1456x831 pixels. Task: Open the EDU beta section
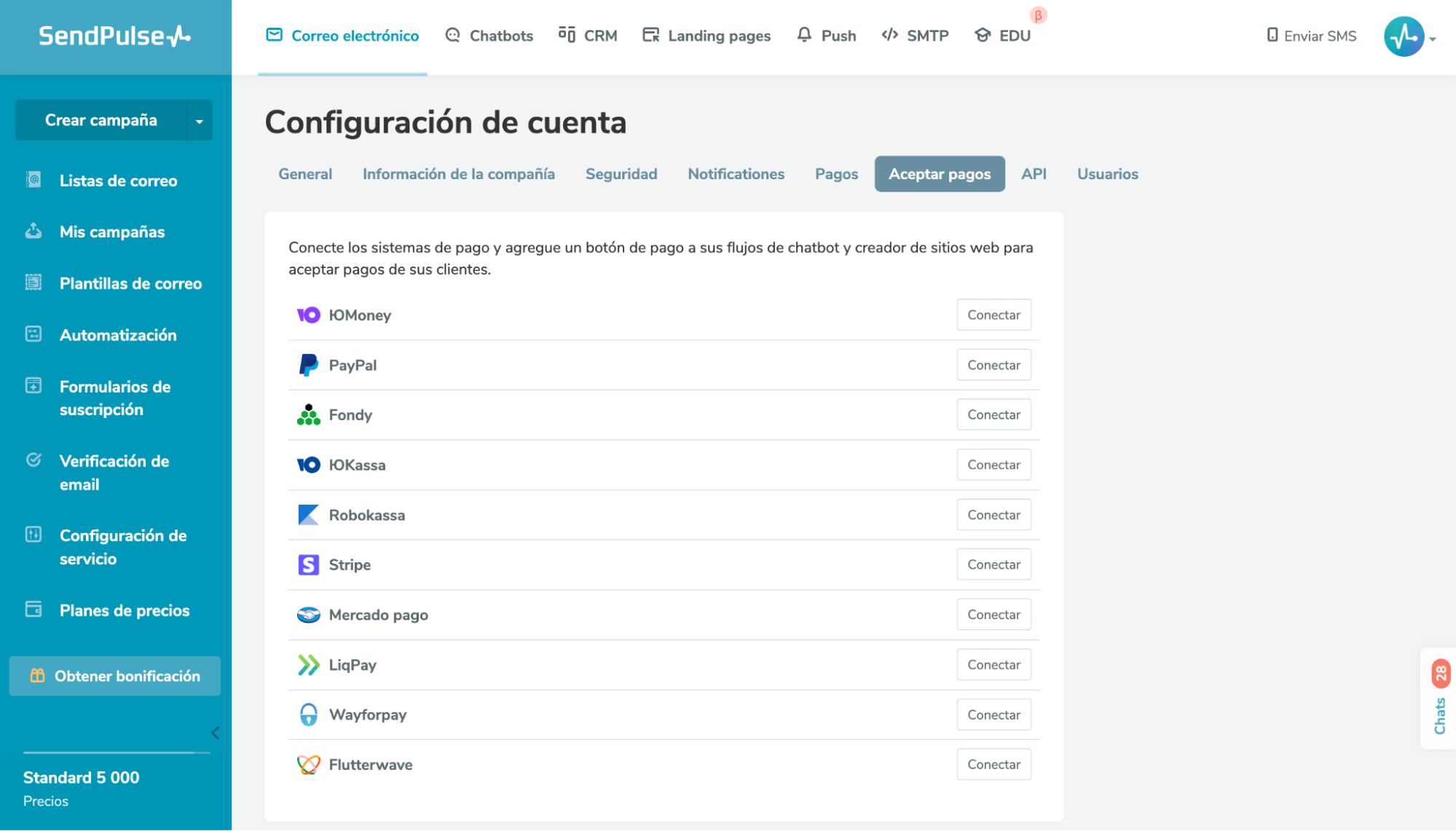coord(1003,36)
